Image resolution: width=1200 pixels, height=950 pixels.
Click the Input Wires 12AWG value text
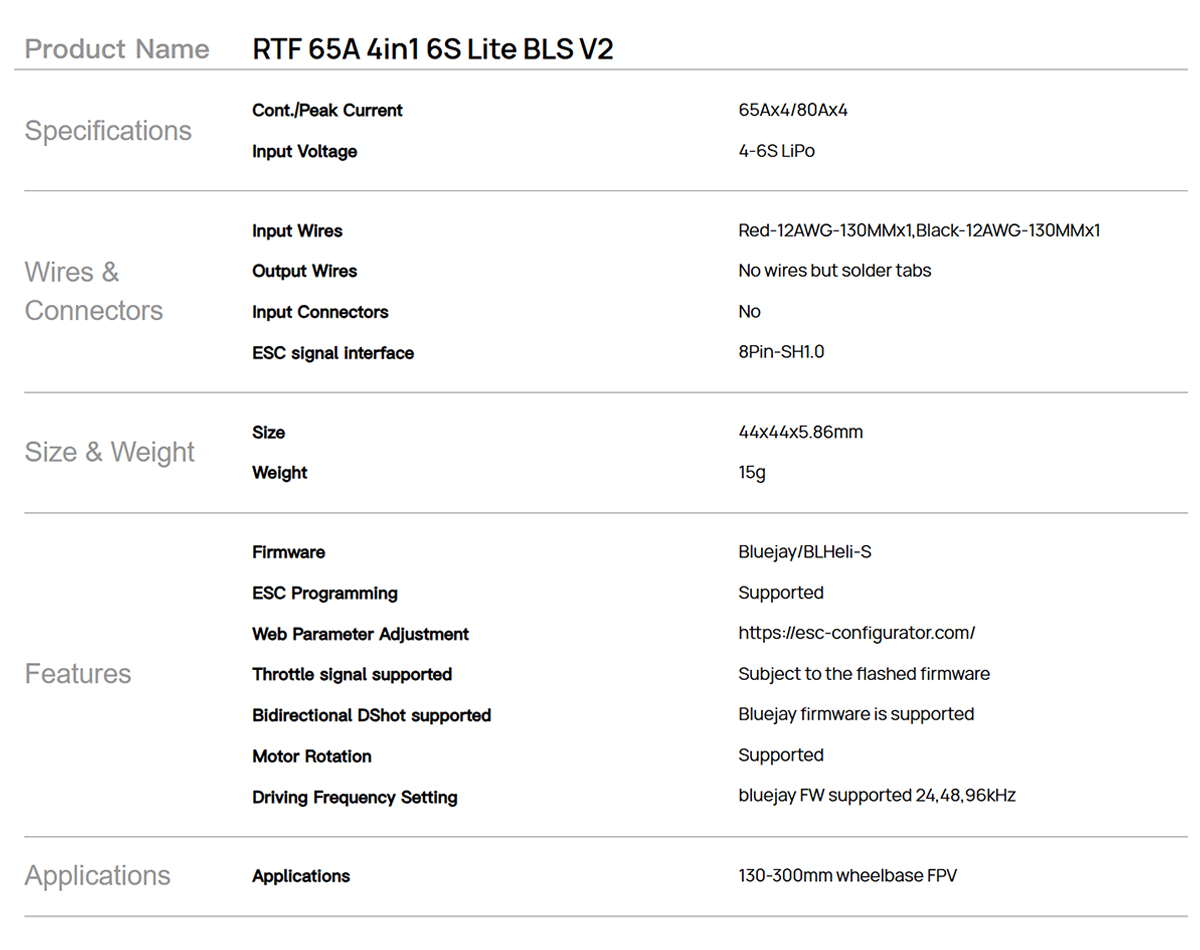pyautogui.click(x=918, y=231)
